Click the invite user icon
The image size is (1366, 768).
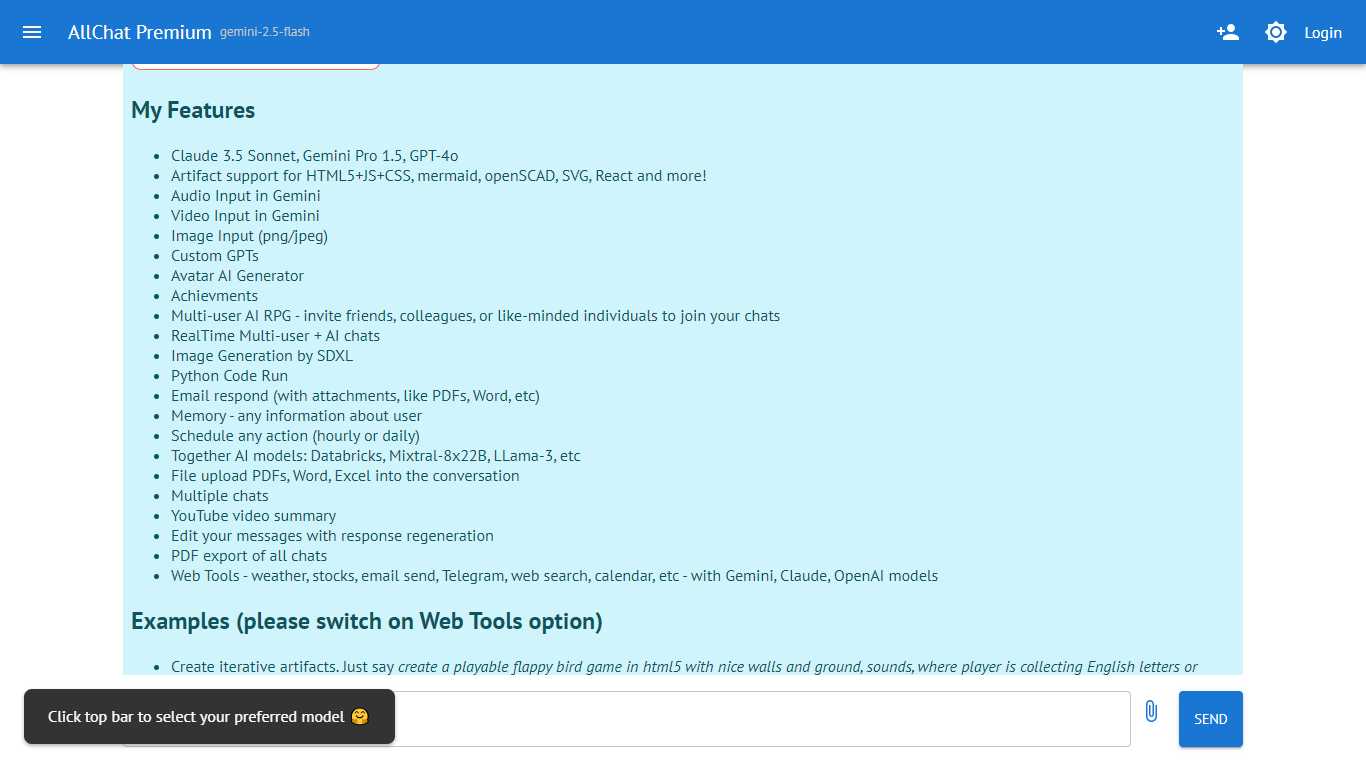[1228, 32]
